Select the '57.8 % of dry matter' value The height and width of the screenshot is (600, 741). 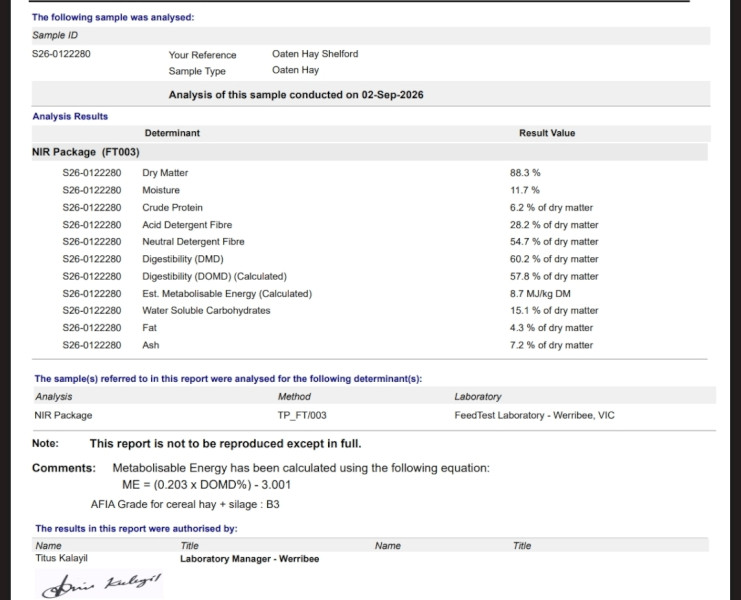point(554,276)
